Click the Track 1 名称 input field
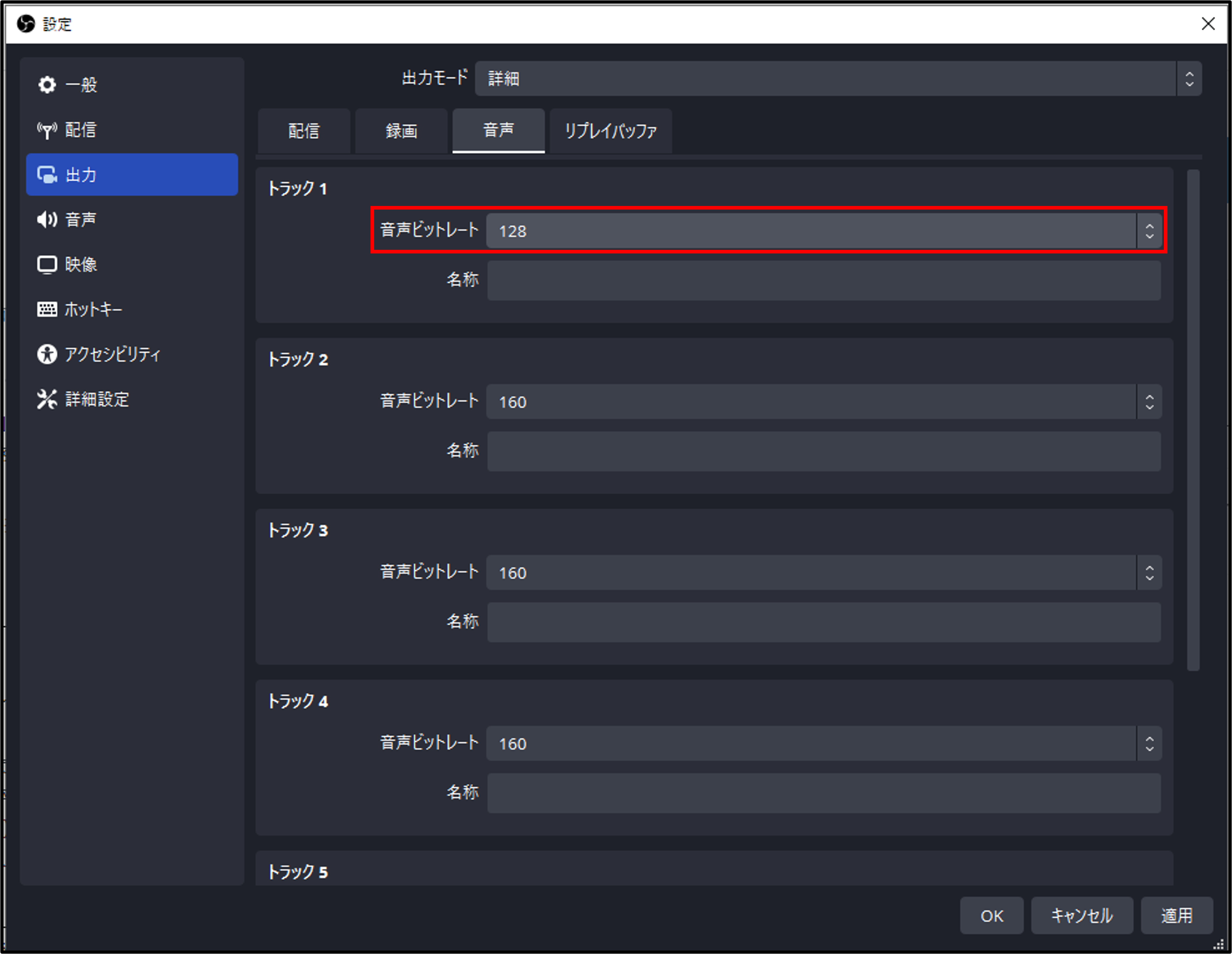The image size is (1232, 954). [824, 280]
